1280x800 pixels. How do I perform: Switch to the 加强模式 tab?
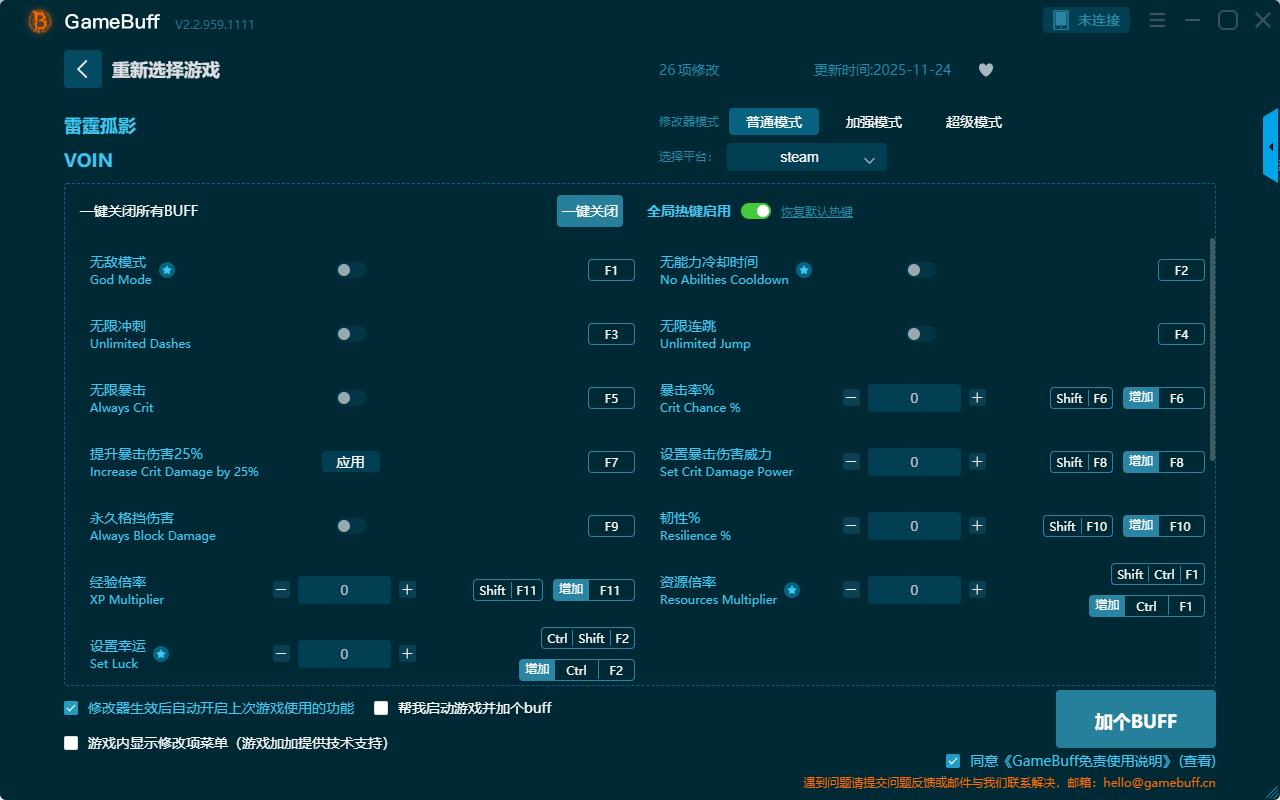tap(873, 122)
